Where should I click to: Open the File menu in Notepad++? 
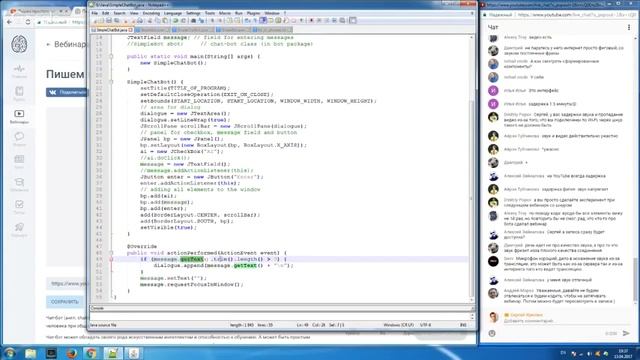[95, 13]
